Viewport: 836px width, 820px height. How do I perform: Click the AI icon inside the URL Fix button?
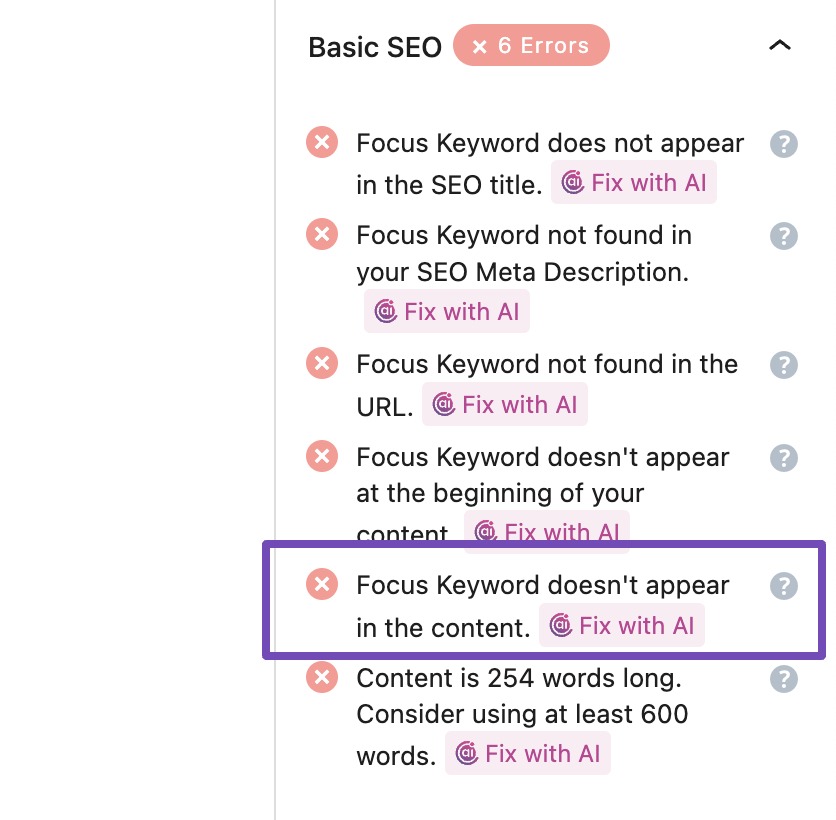tap(445, 404)
